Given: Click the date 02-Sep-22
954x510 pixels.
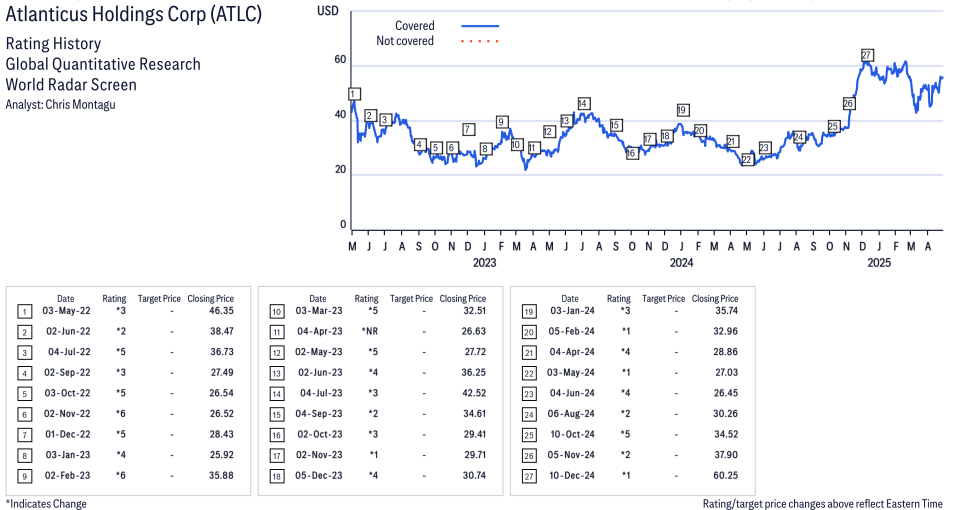Looking at the screenshot, I should 67,372.
